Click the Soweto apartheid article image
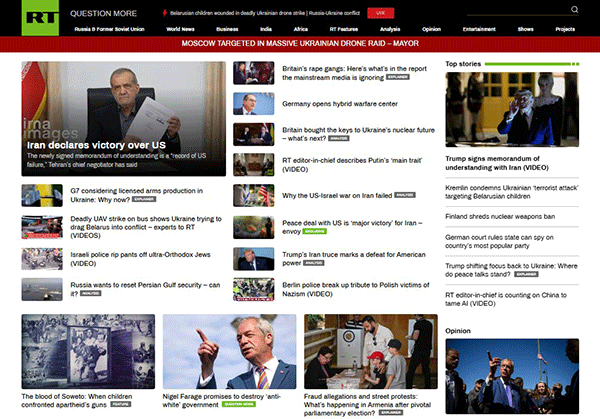Screen dimensions: 600x419 [x=88, y=352]
